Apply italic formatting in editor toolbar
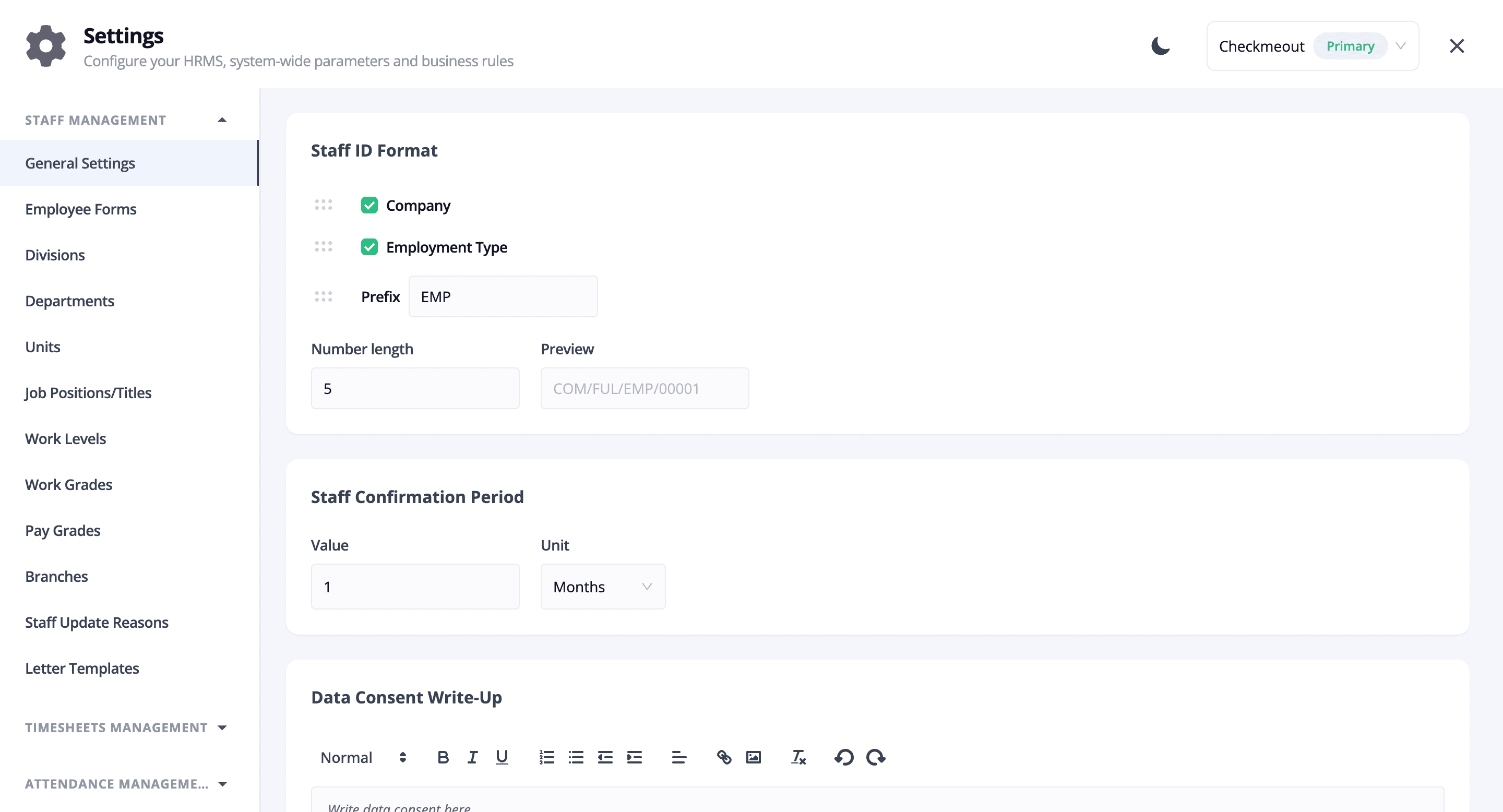1503x812 pixels. pos(472,757)
